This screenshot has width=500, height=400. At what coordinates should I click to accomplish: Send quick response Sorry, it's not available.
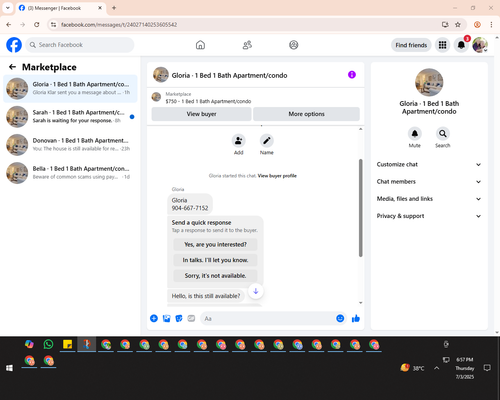tap(215, 276)
